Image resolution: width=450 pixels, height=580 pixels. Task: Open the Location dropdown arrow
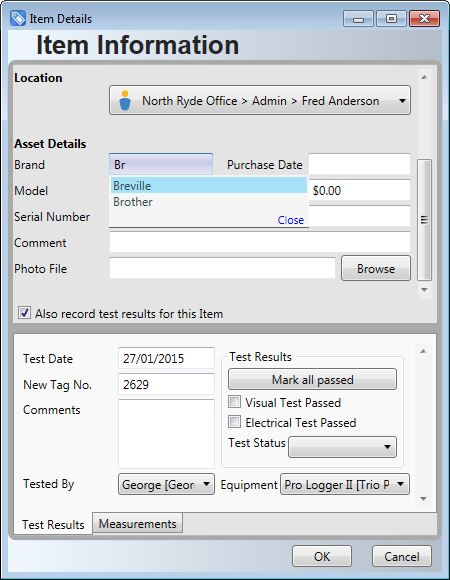tap(402, 101)
